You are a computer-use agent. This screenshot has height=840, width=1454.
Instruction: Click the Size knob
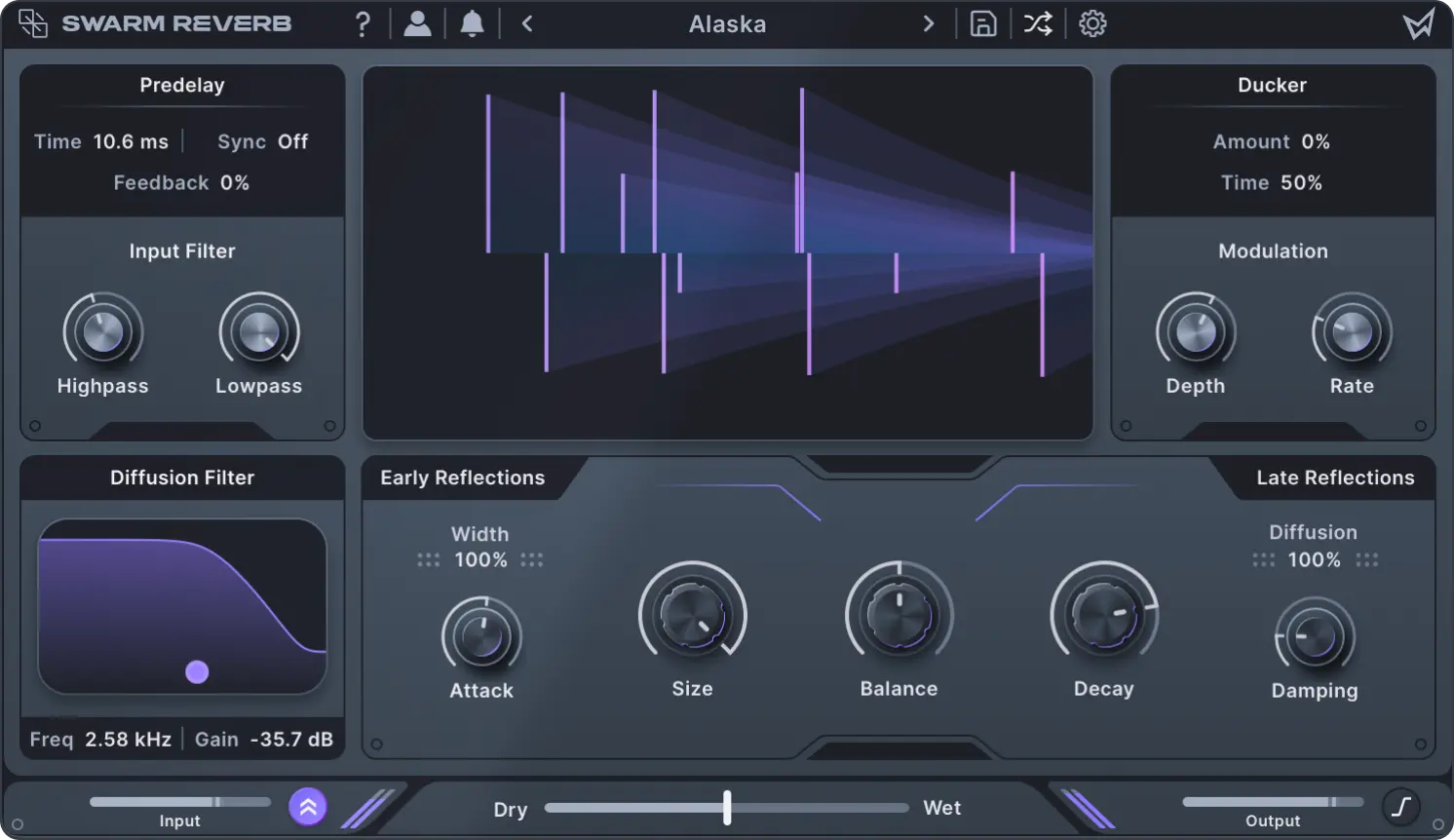click(x=693, y=616)
